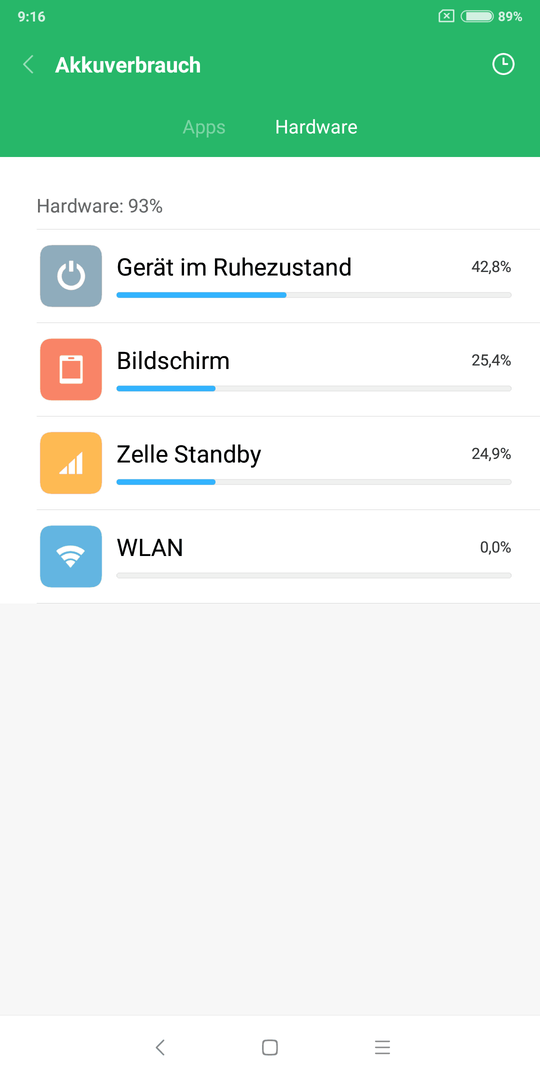Tap the Android home square button

[x=270, y=1048]
